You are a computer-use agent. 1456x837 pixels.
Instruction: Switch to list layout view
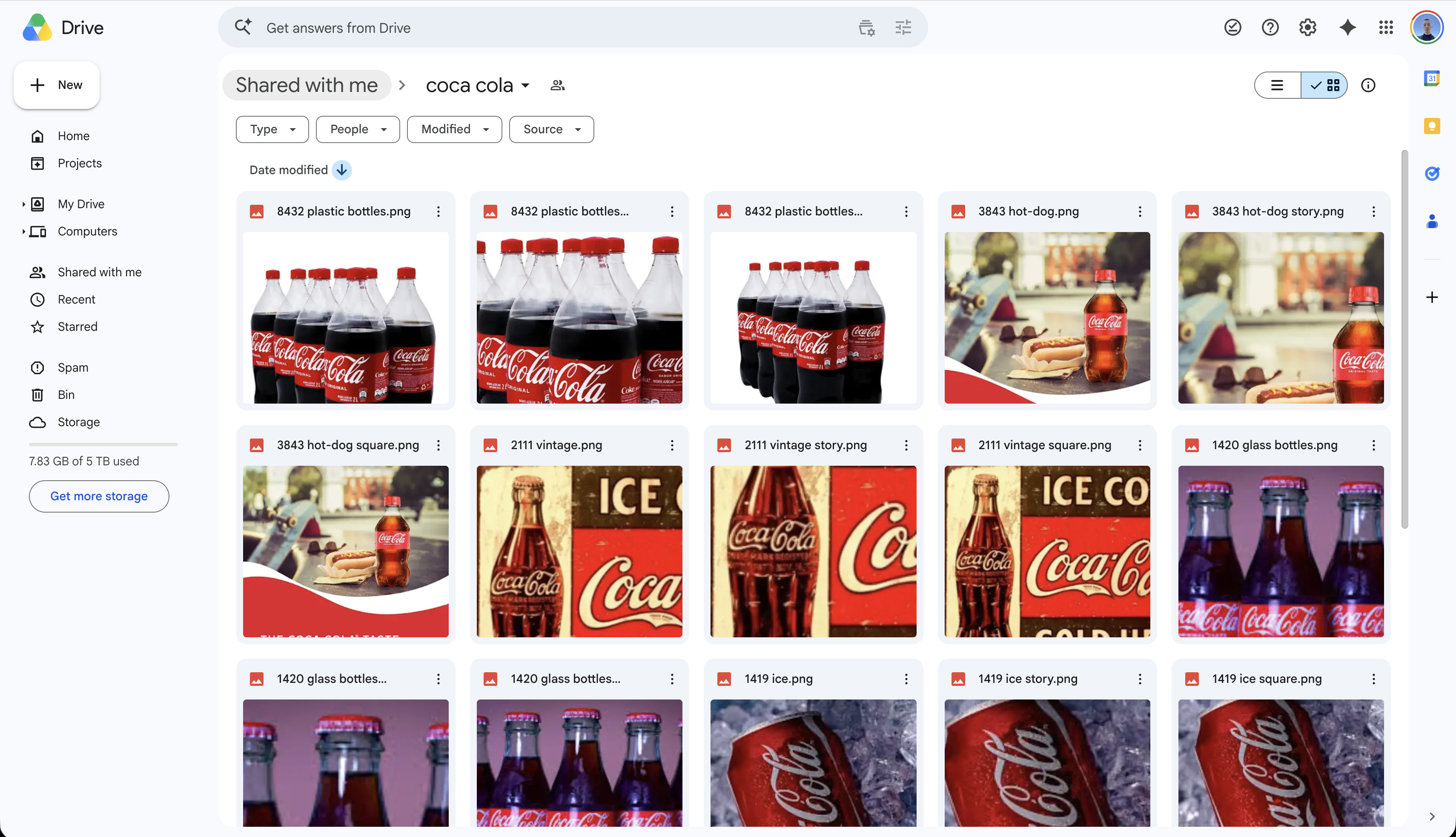[x=1277, y=85]
